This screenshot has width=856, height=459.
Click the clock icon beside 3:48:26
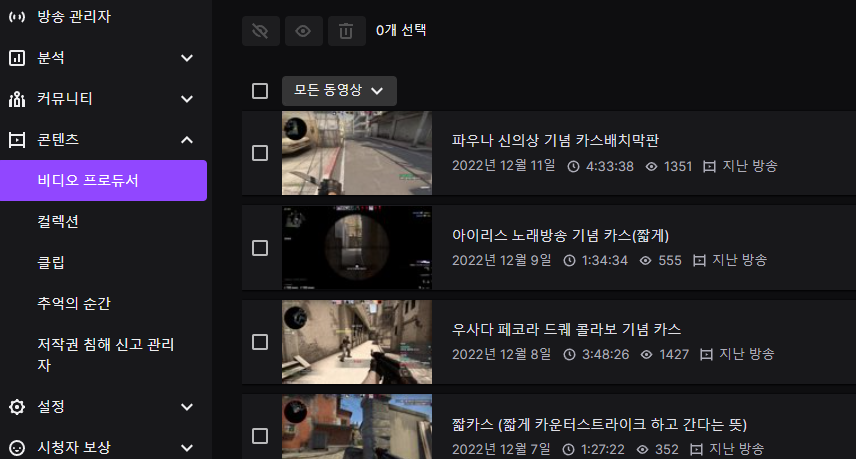point(569,355)
